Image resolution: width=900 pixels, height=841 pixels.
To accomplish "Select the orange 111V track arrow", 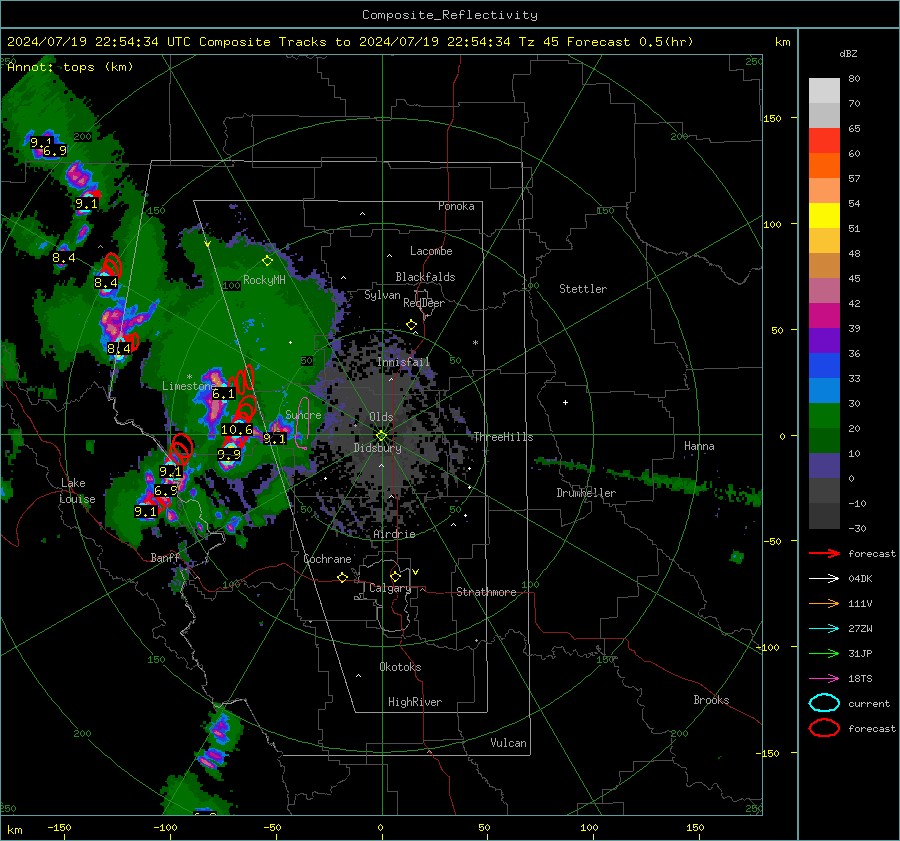I will pos(824,603).
